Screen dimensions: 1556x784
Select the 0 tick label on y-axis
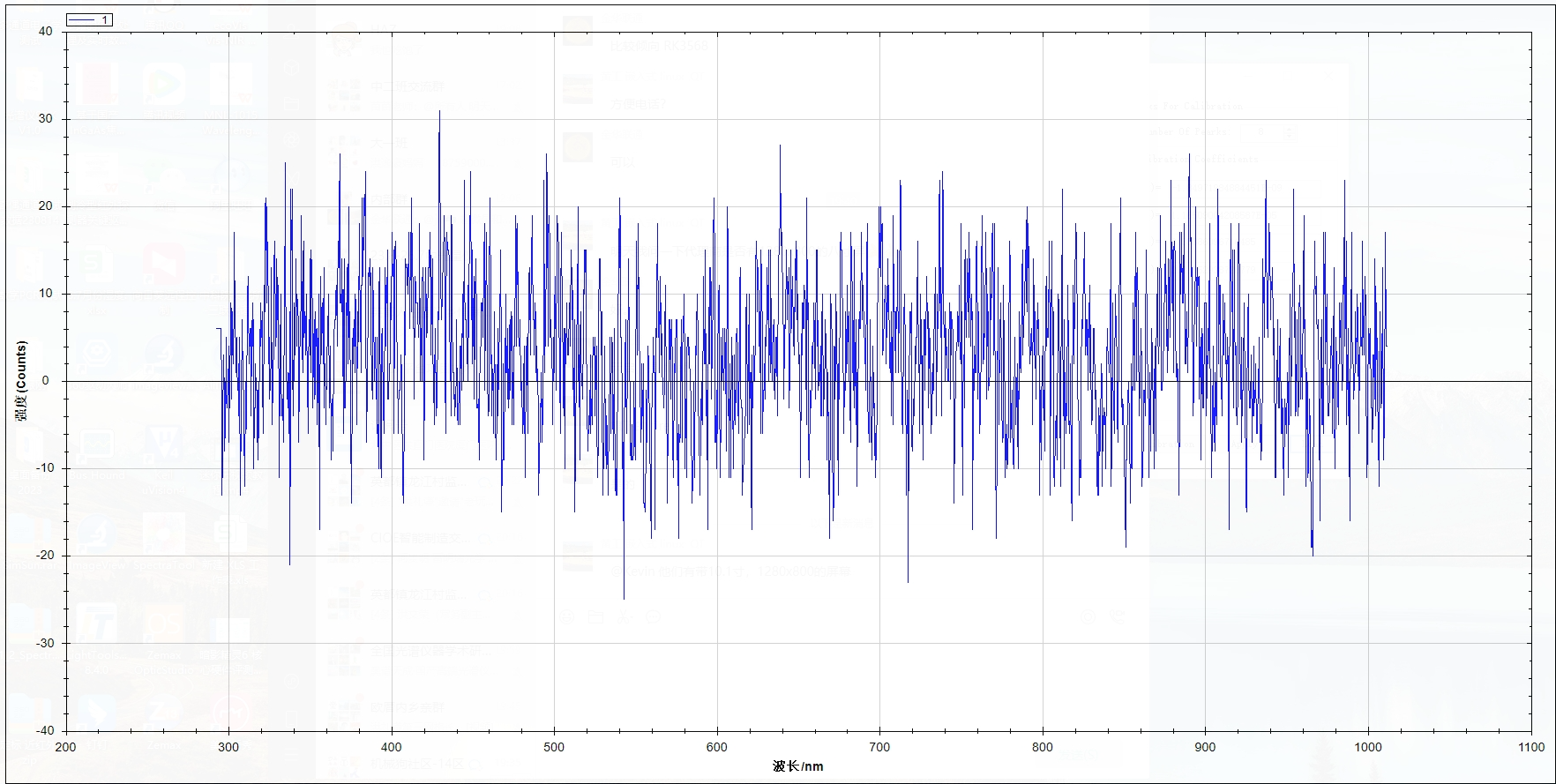tap(47, 381)
